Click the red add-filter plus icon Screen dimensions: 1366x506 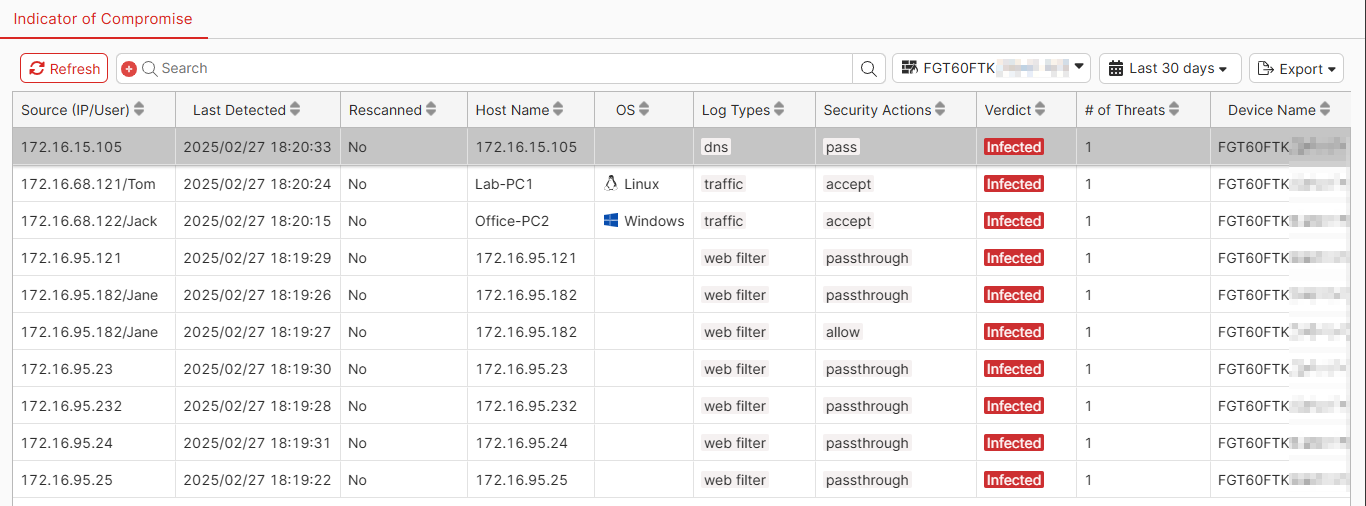point(129,68)
